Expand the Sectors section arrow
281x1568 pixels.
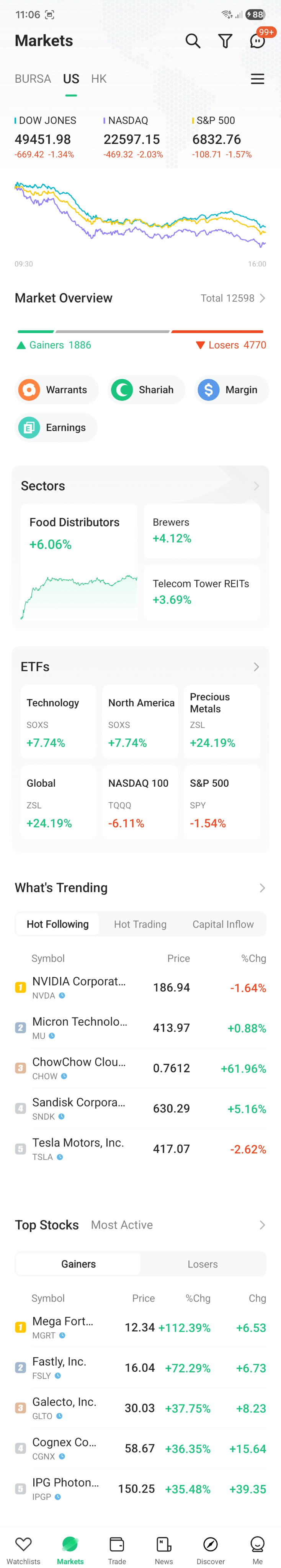256,486
